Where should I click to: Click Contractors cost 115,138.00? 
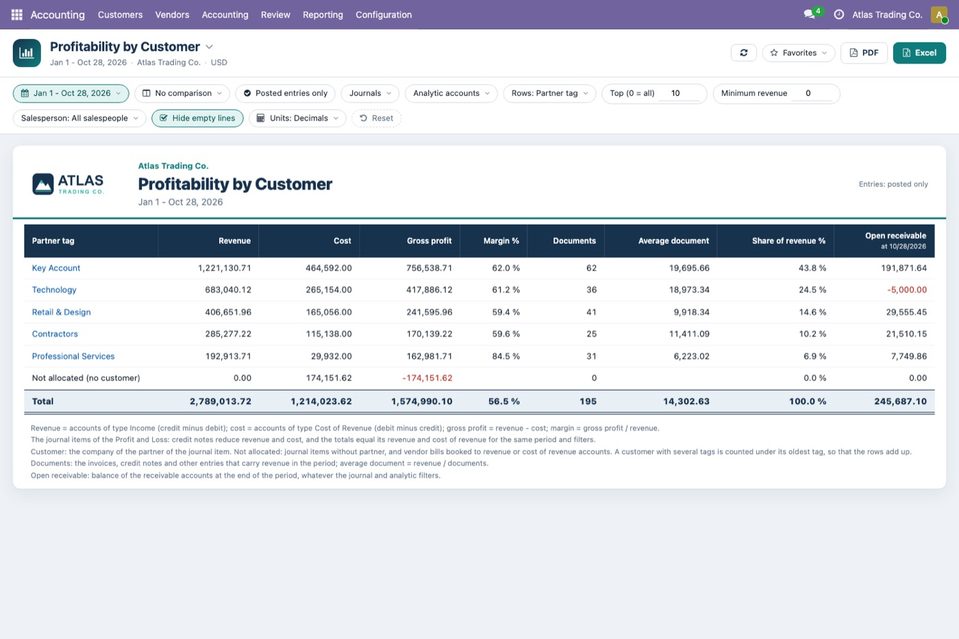(x=328, y=334)
